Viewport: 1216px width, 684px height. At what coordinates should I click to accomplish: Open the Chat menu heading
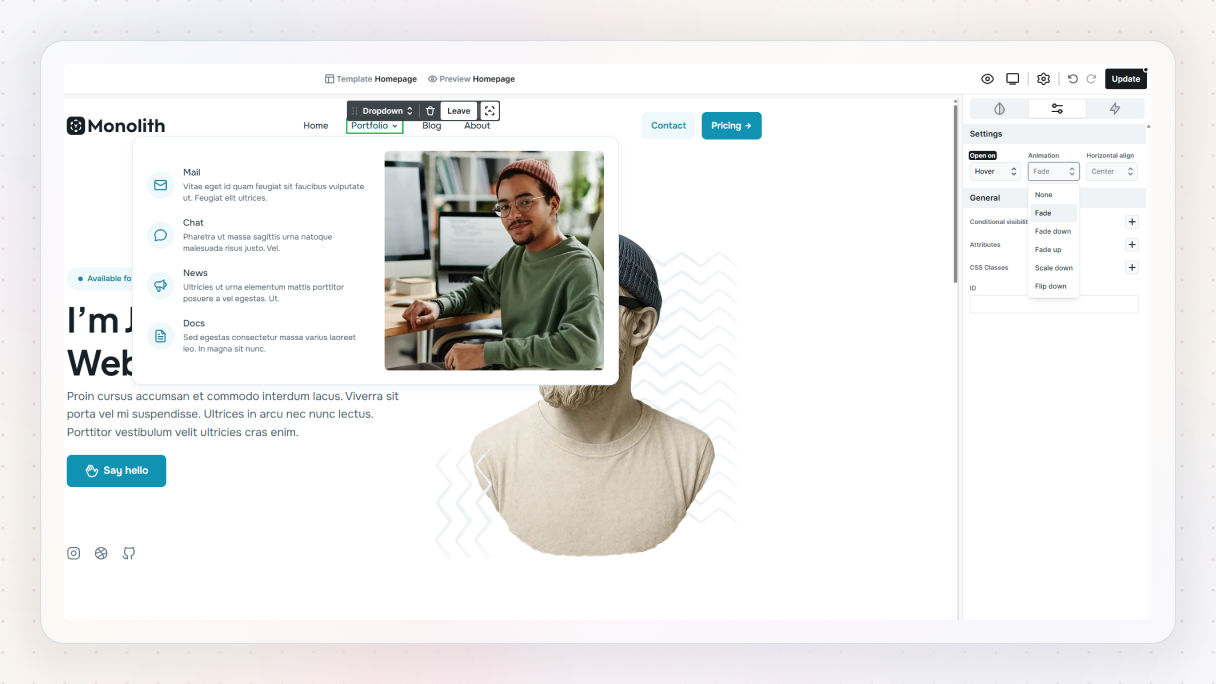click(x=193, y=223)
